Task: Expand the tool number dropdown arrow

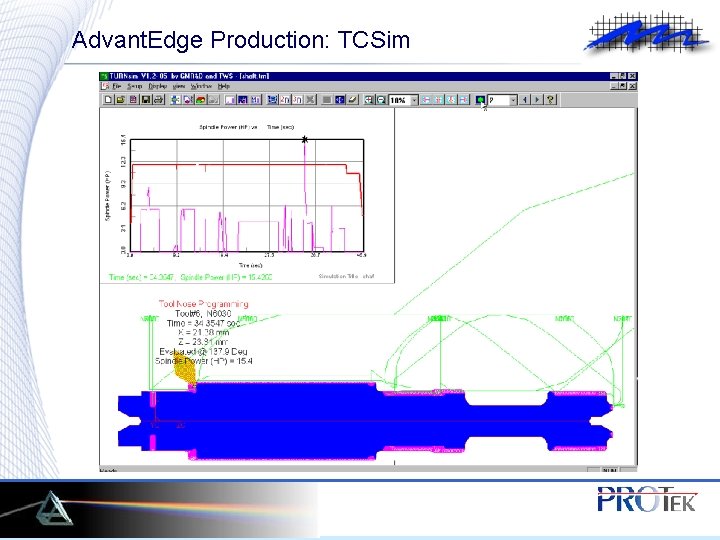Action: tap(513, 100)
